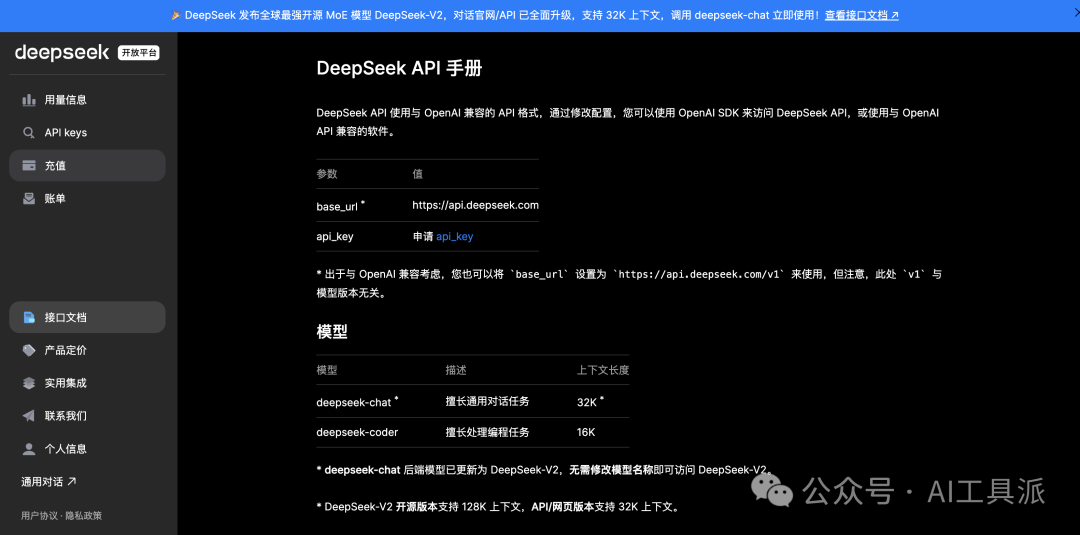
Task: Click the 参数 column header
Action: tap(327, 174)
